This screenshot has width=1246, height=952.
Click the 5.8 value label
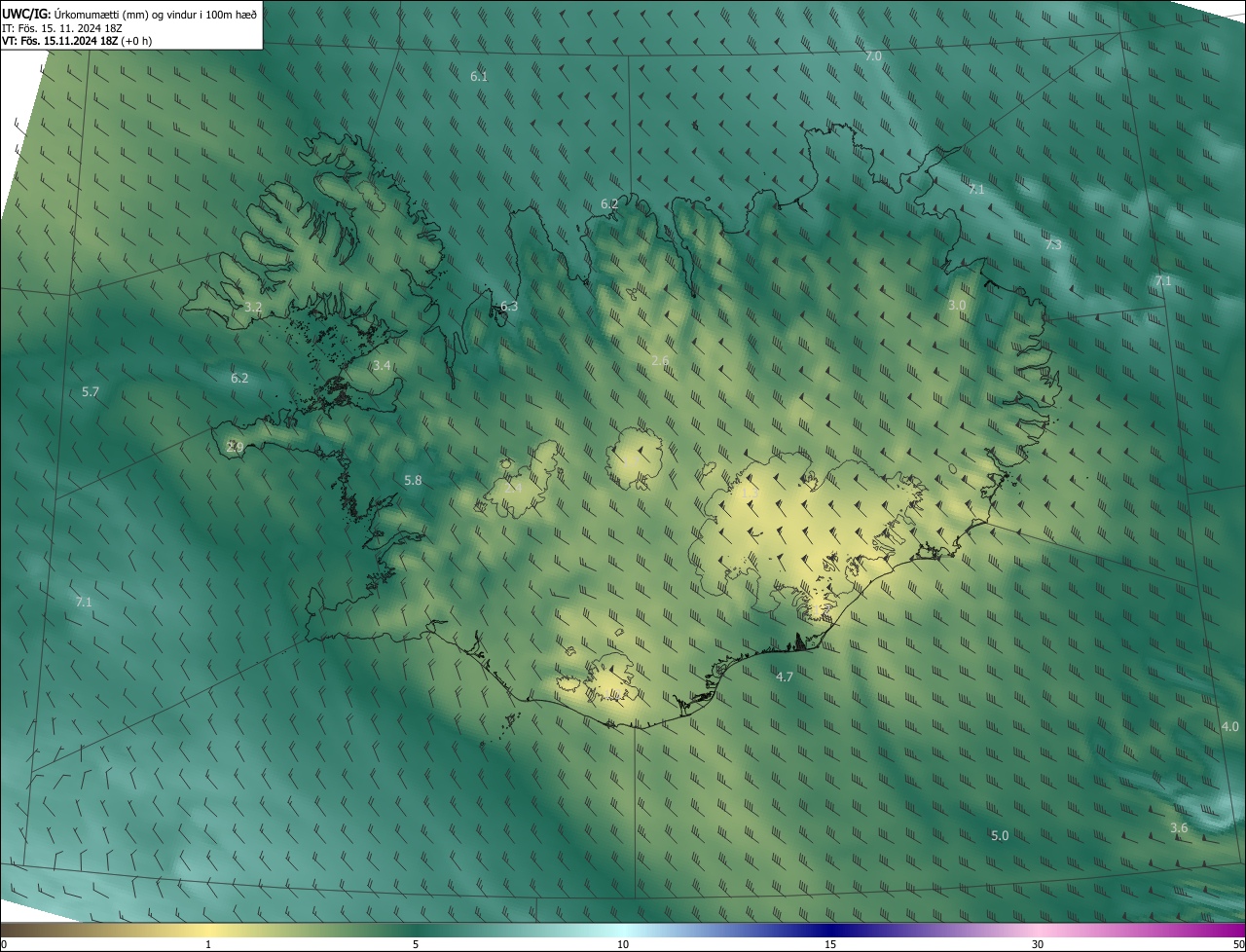click(413, 481)
